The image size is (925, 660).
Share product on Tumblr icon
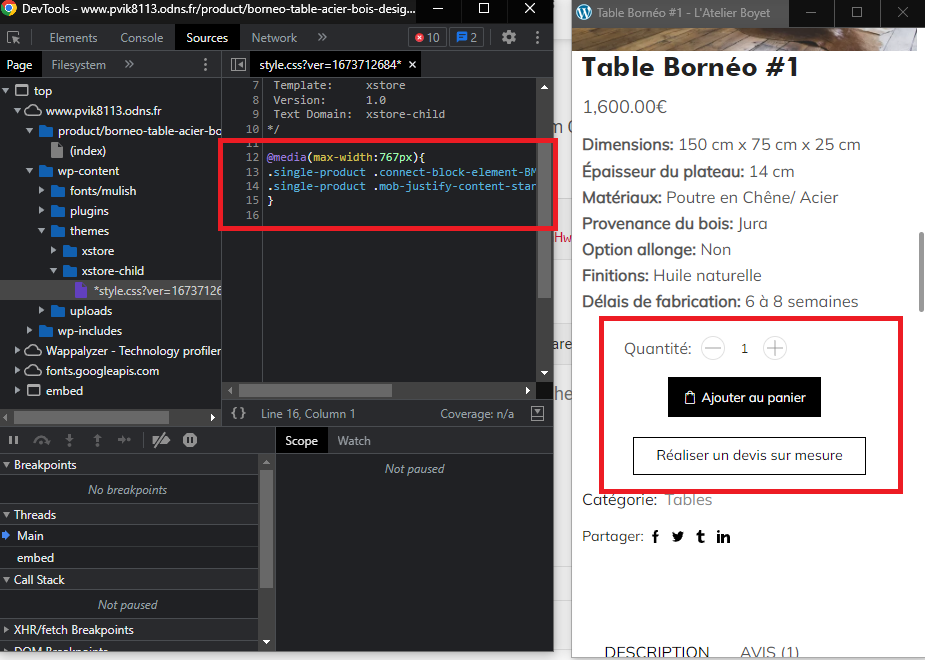pyautogui.click(x=700, y=537)
